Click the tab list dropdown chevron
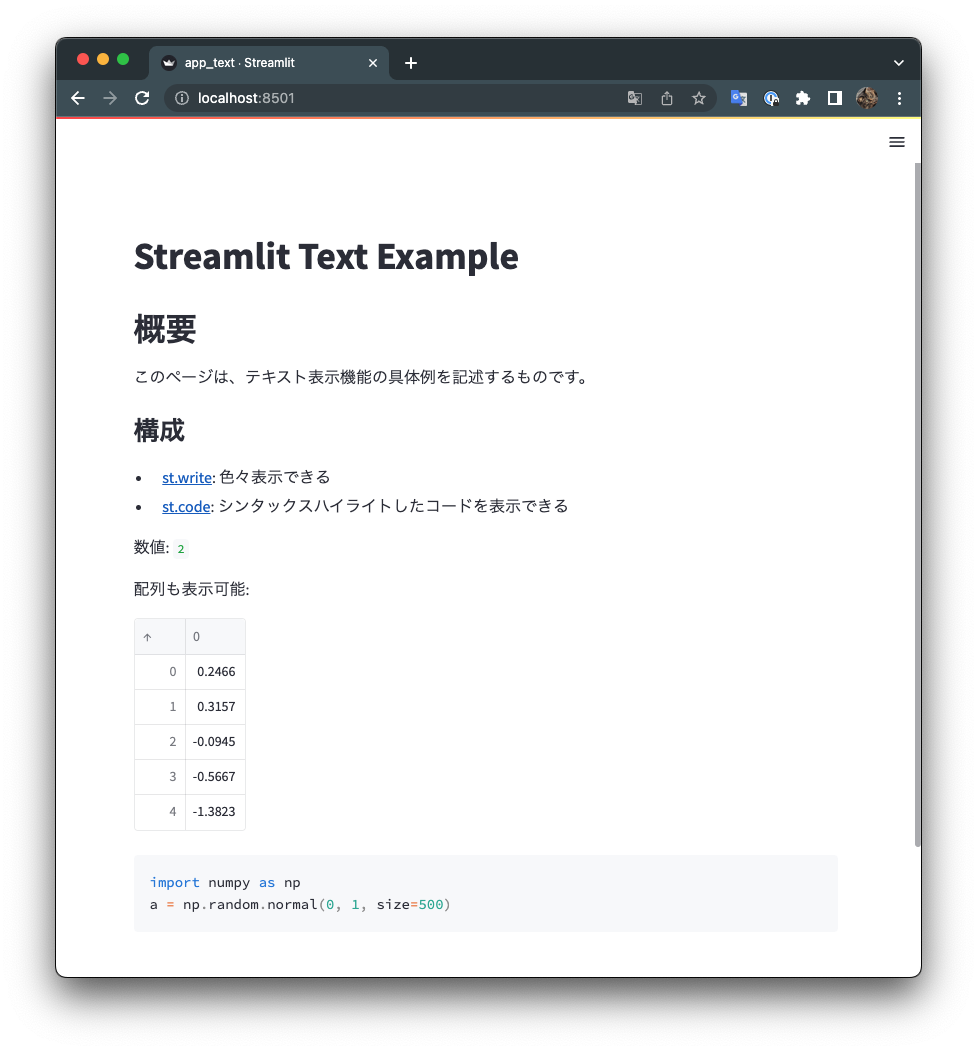977x1051 pixels. pos(897,61)
